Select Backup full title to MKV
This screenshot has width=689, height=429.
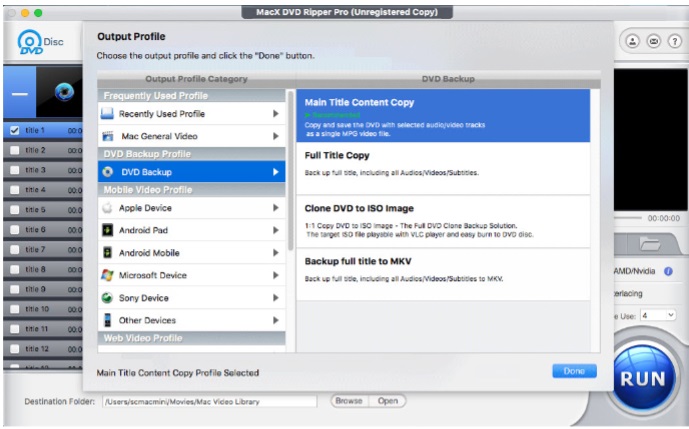pos(443,275)
